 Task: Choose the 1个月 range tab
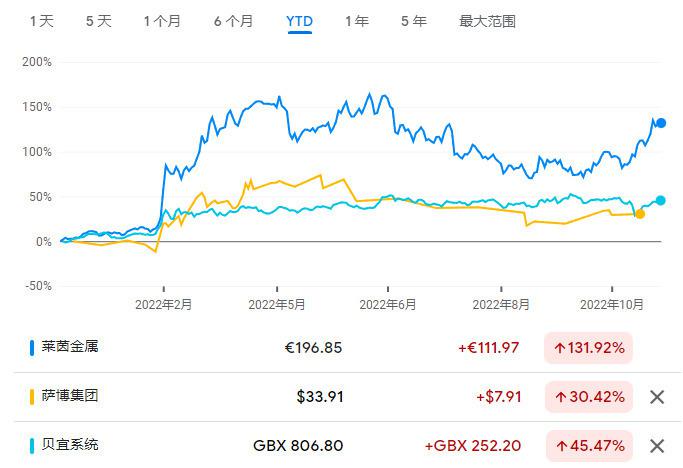[x=162, y=21]
